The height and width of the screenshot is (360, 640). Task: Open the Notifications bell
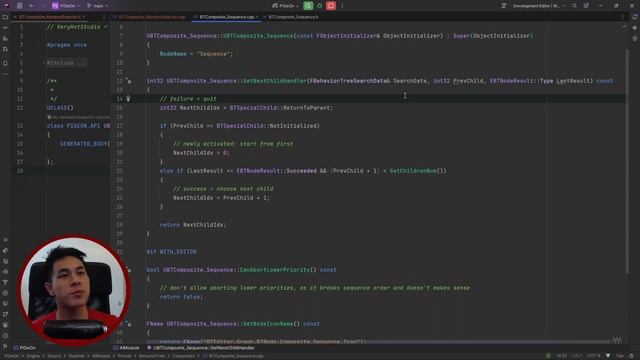pyautogui.click(x=635, y=17)
